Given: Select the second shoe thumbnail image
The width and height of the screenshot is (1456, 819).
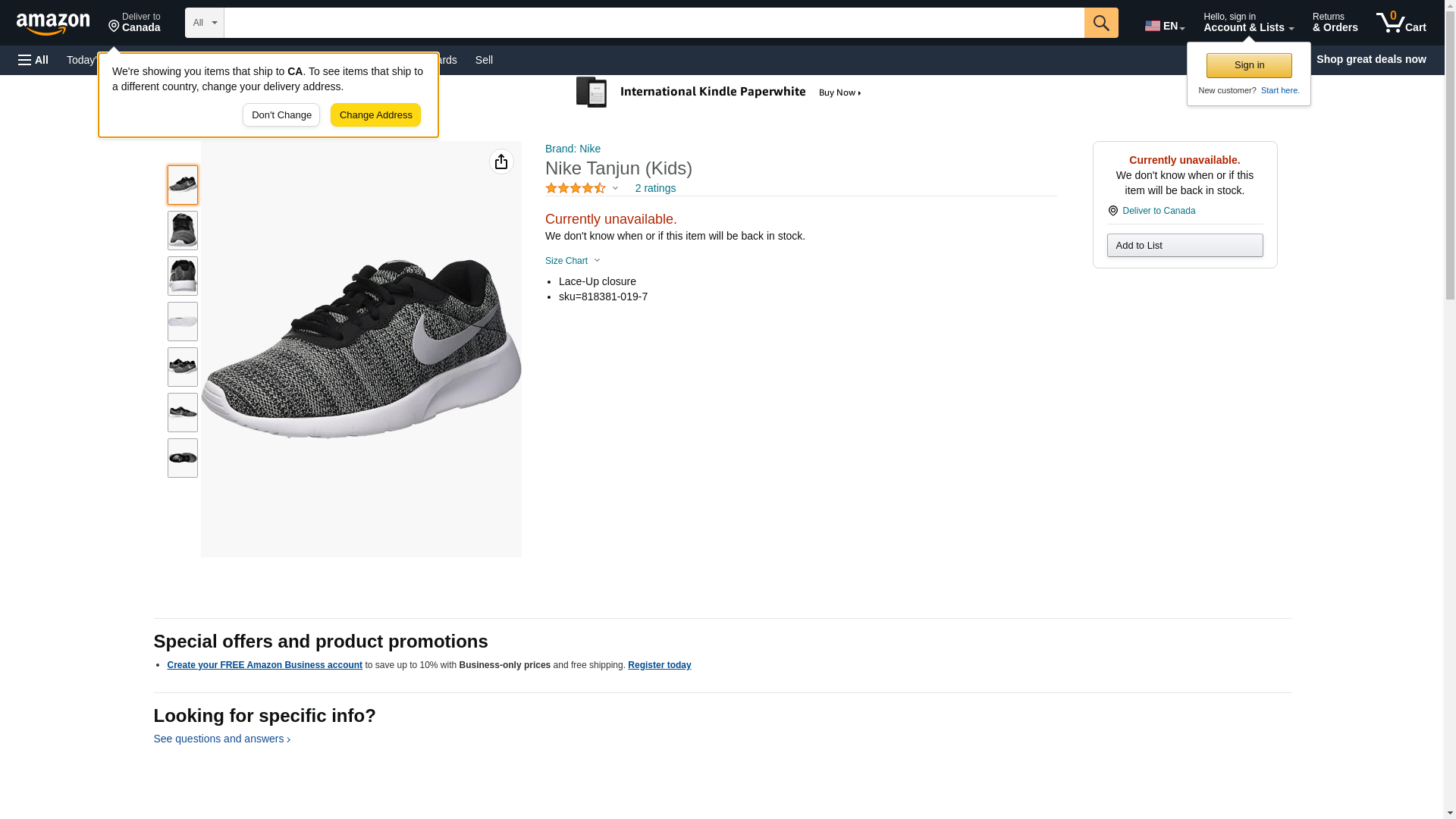Looking at the screenshot, I should click(183, 231).
